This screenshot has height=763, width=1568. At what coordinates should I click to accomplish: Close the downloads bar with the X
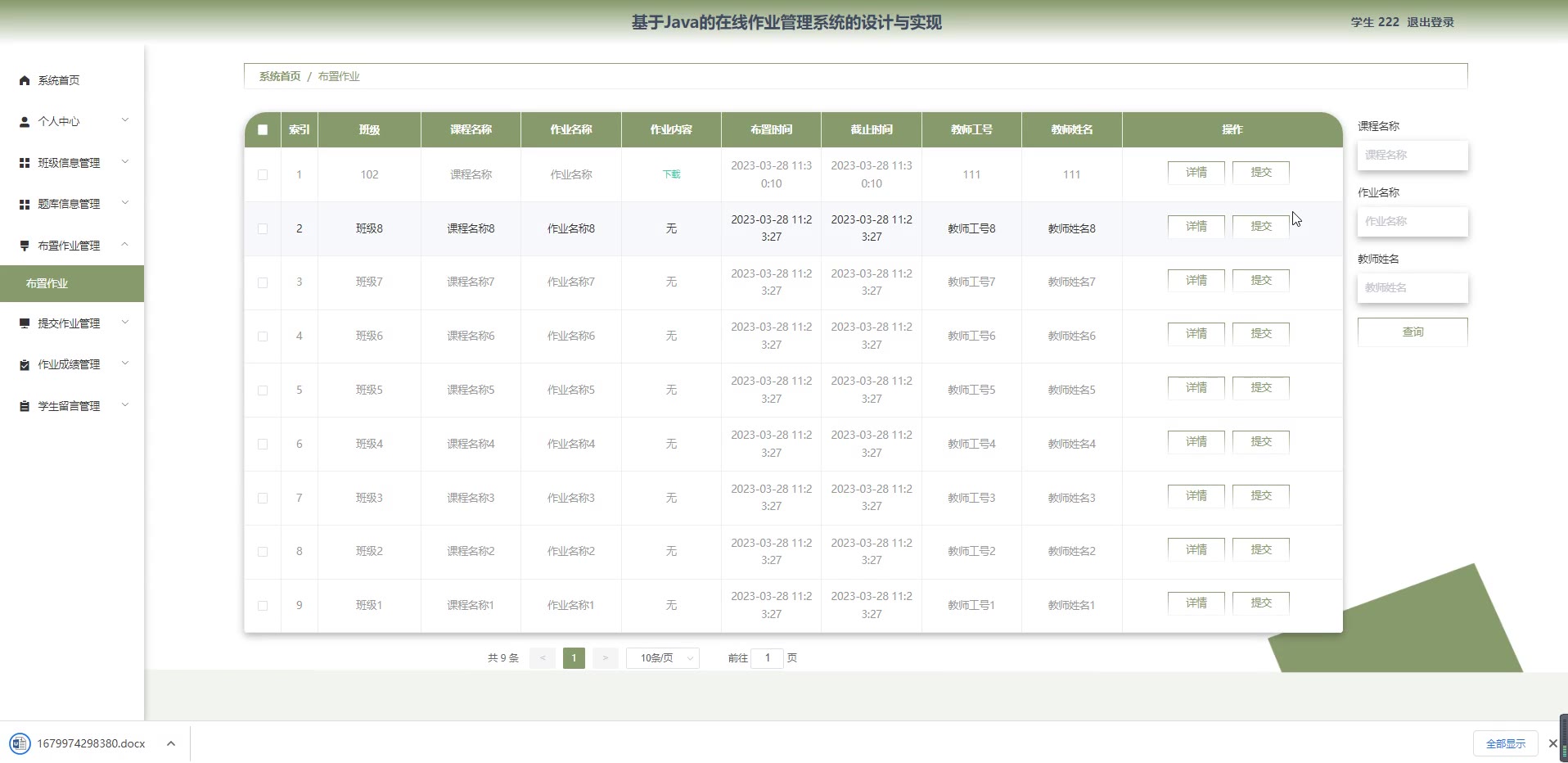(x=1552, y=743)
